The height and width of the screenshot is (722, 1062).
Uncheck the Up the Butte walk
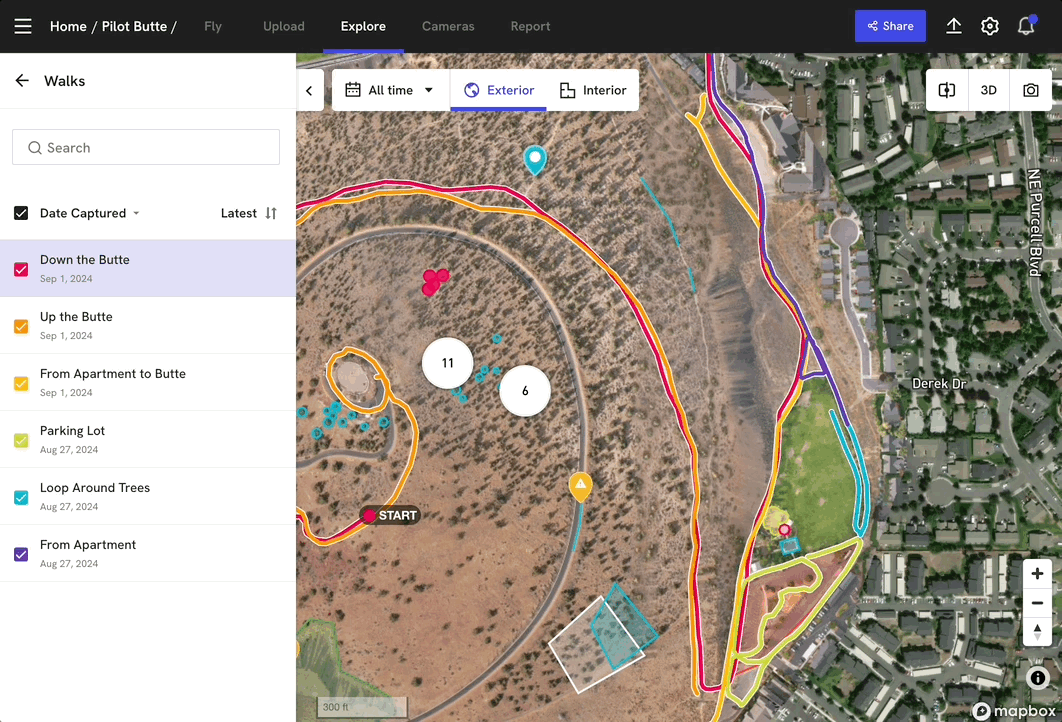coord(21,326)
